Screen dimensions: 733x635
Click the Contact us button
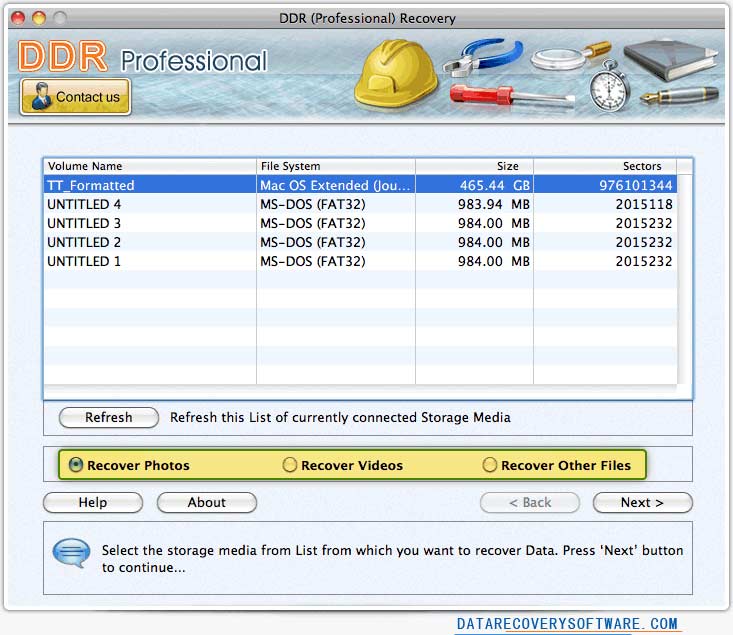point(75,96)
